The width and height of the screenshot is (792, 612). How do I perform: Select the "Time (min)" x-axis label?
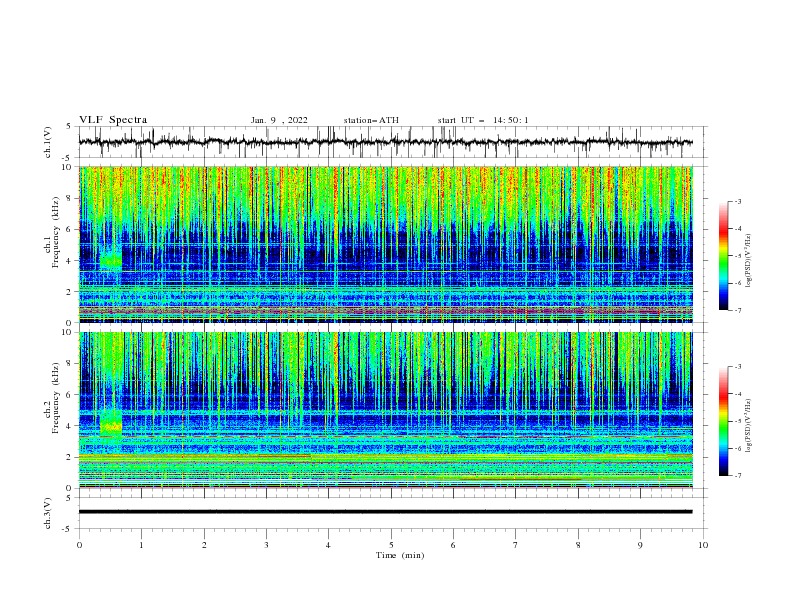coord(400,555)
